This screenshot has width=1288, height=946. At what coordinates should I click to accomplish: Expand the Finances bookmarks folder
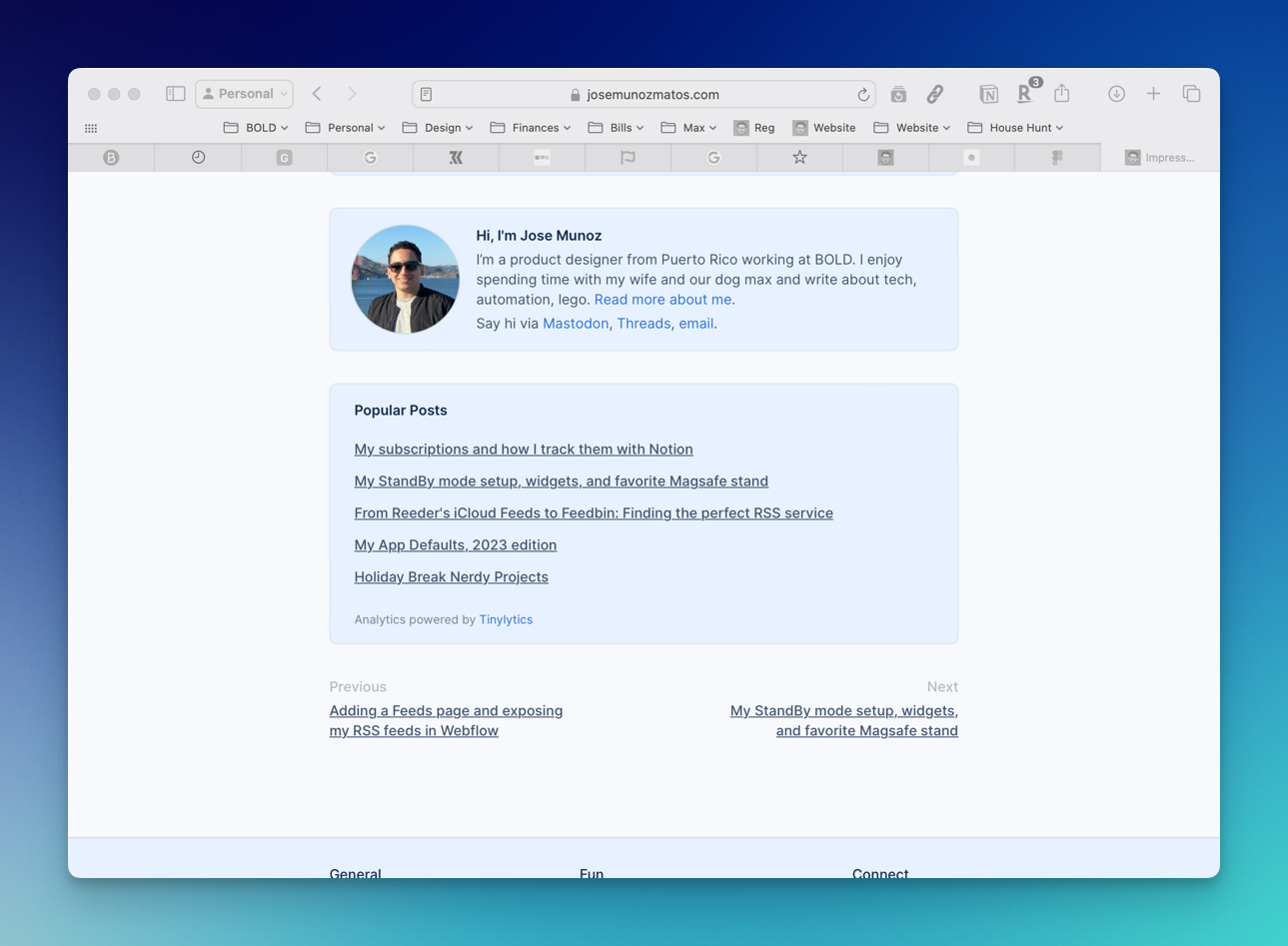(x=531, y=128)
